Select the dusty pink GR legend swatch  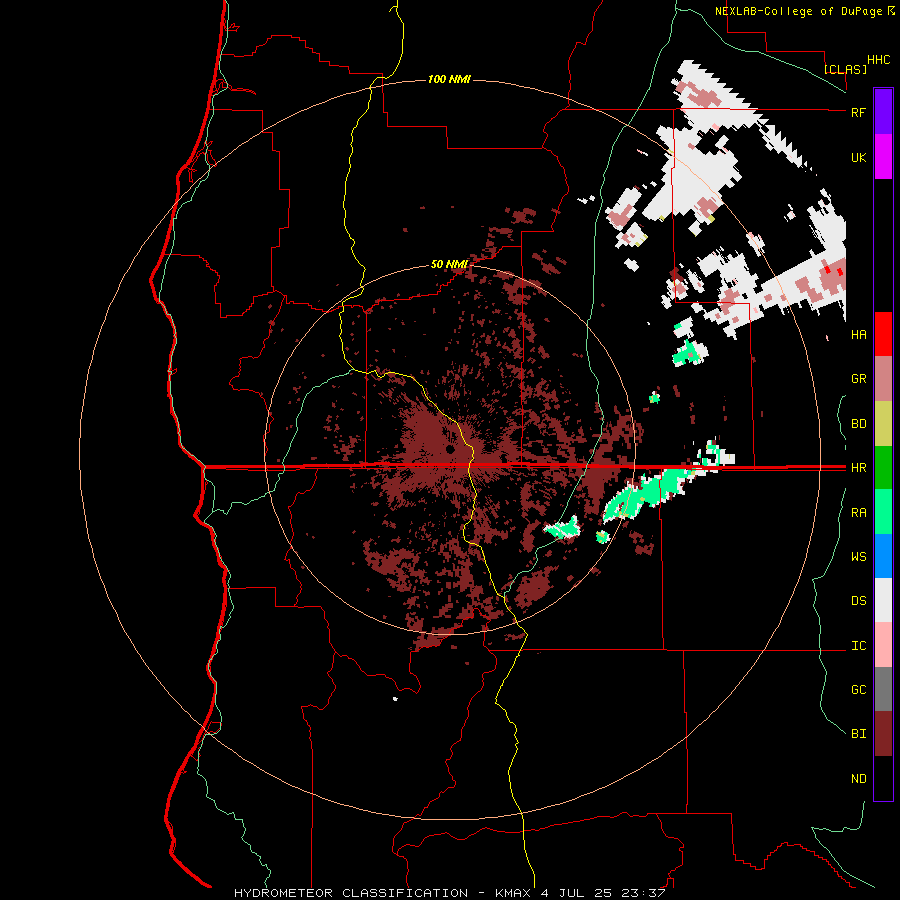883,379
